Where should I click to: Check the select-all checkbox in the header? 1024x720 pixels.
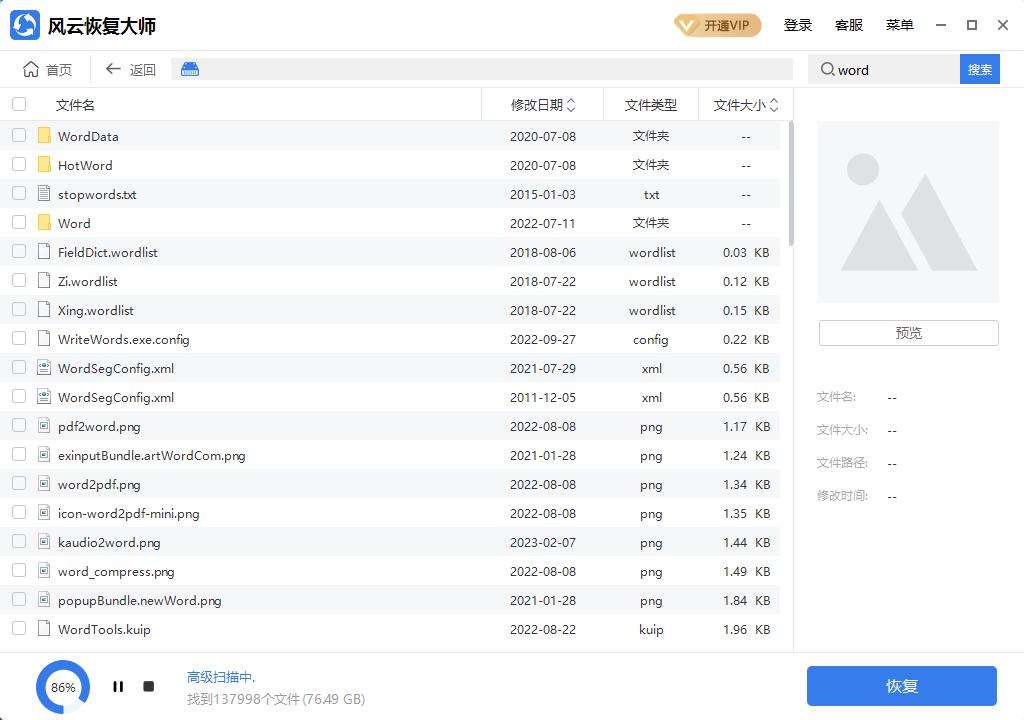click(18, 103)
